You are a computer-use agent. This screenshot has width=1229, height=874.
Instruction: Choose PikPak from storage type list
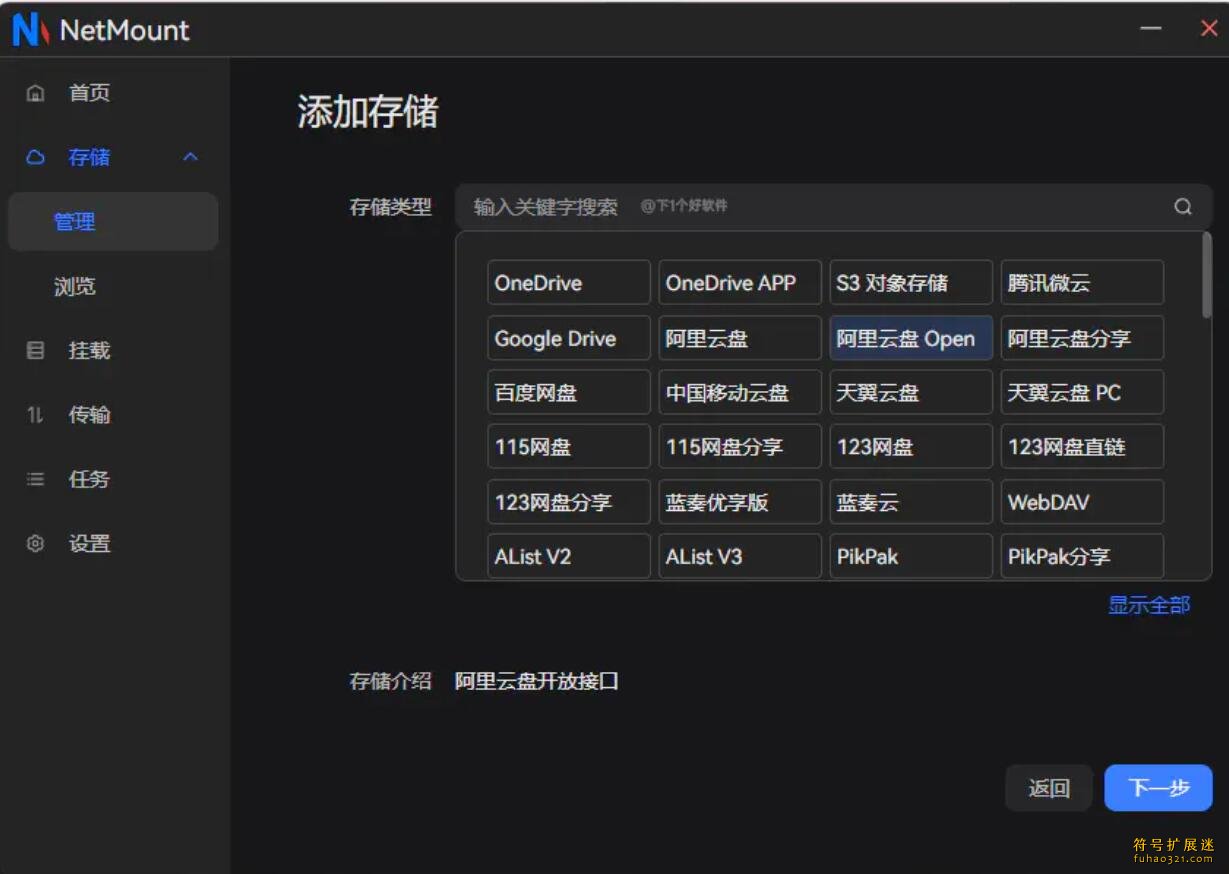(x=910, y=556)
